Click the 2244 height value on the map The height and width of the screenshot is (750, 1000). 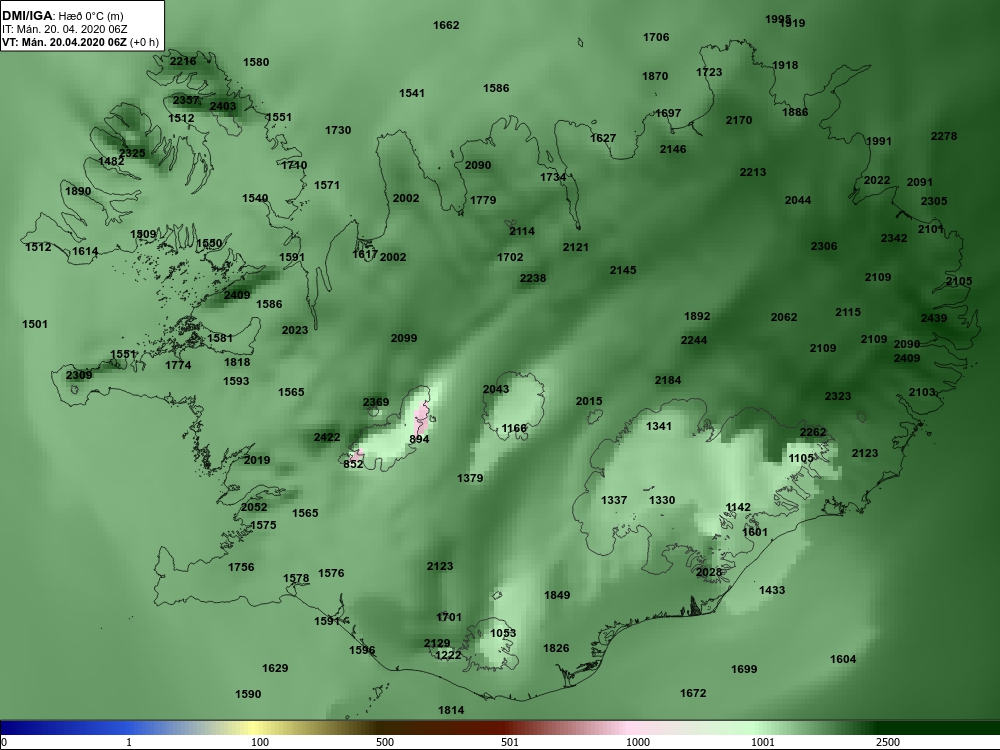[x=693, y=340]
